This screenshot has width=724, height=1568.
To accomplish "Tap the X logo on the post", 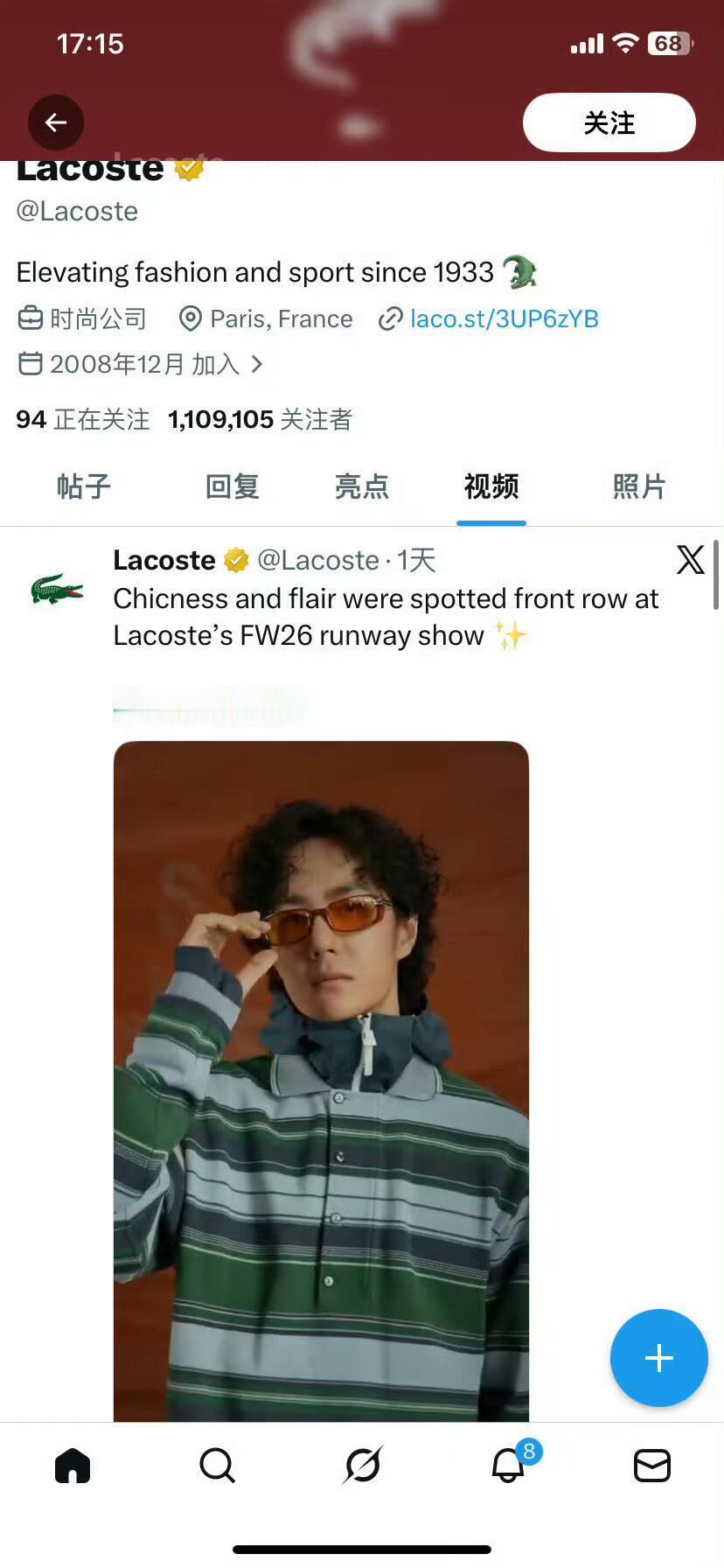I will pos(690,559).
